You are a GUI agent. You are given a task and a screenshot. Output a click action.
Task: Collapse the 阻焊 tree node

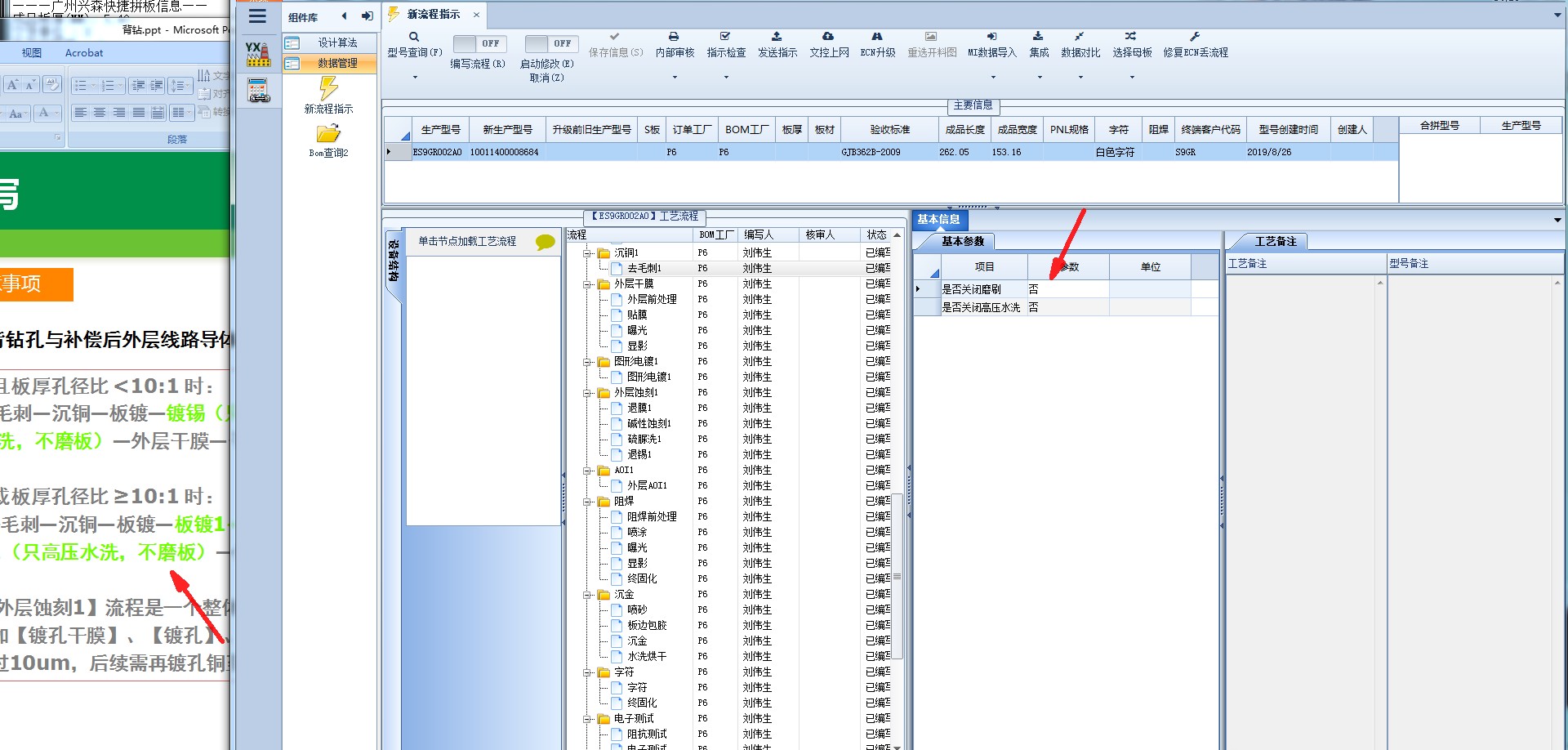586,502
